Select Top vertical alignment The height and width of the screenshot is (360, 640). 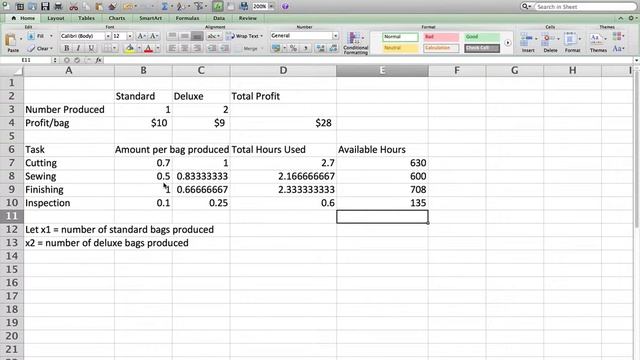tap(172, 36)
